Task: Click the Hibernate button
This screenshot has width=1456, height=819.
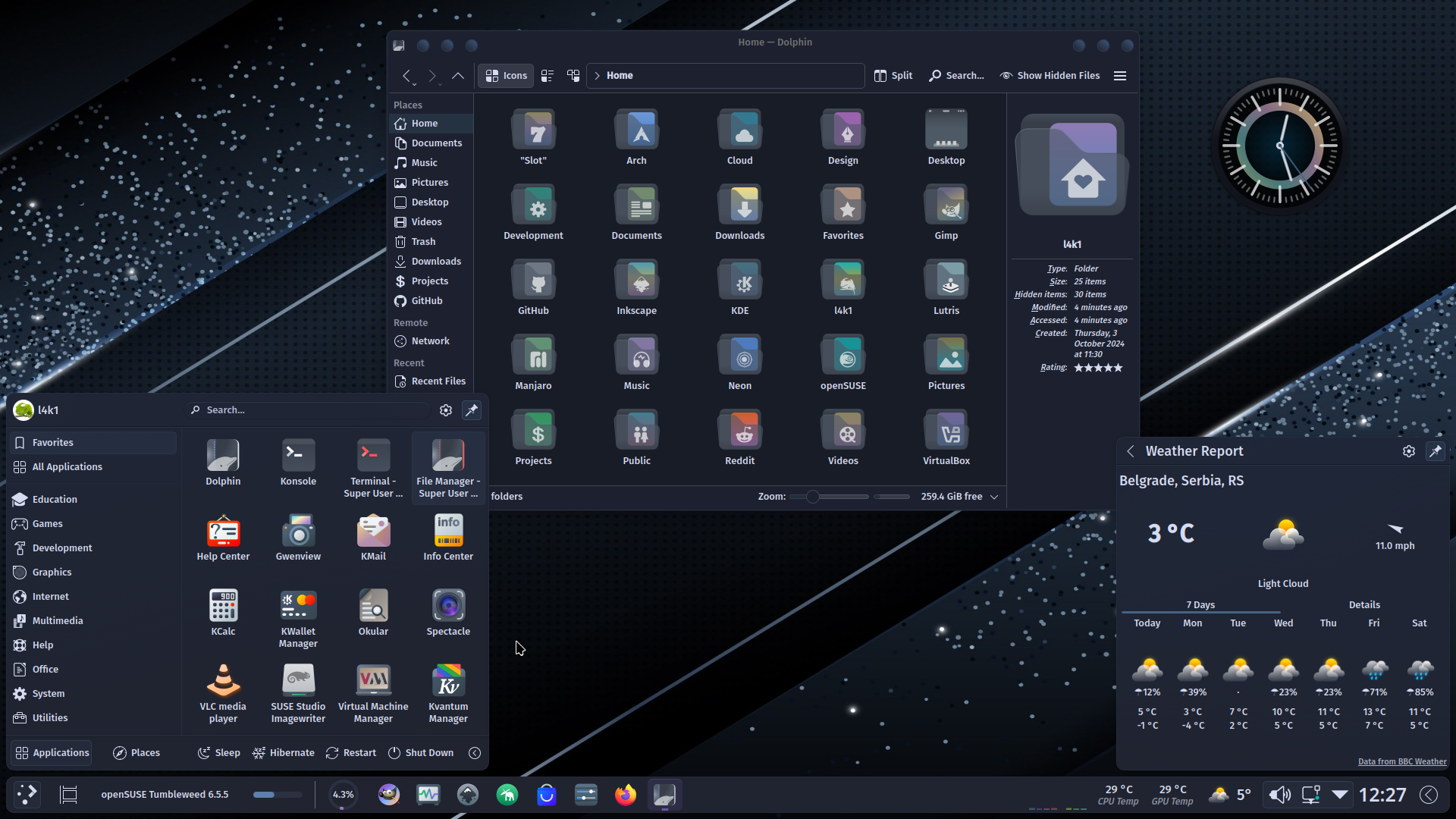Action: click(284, 753)
